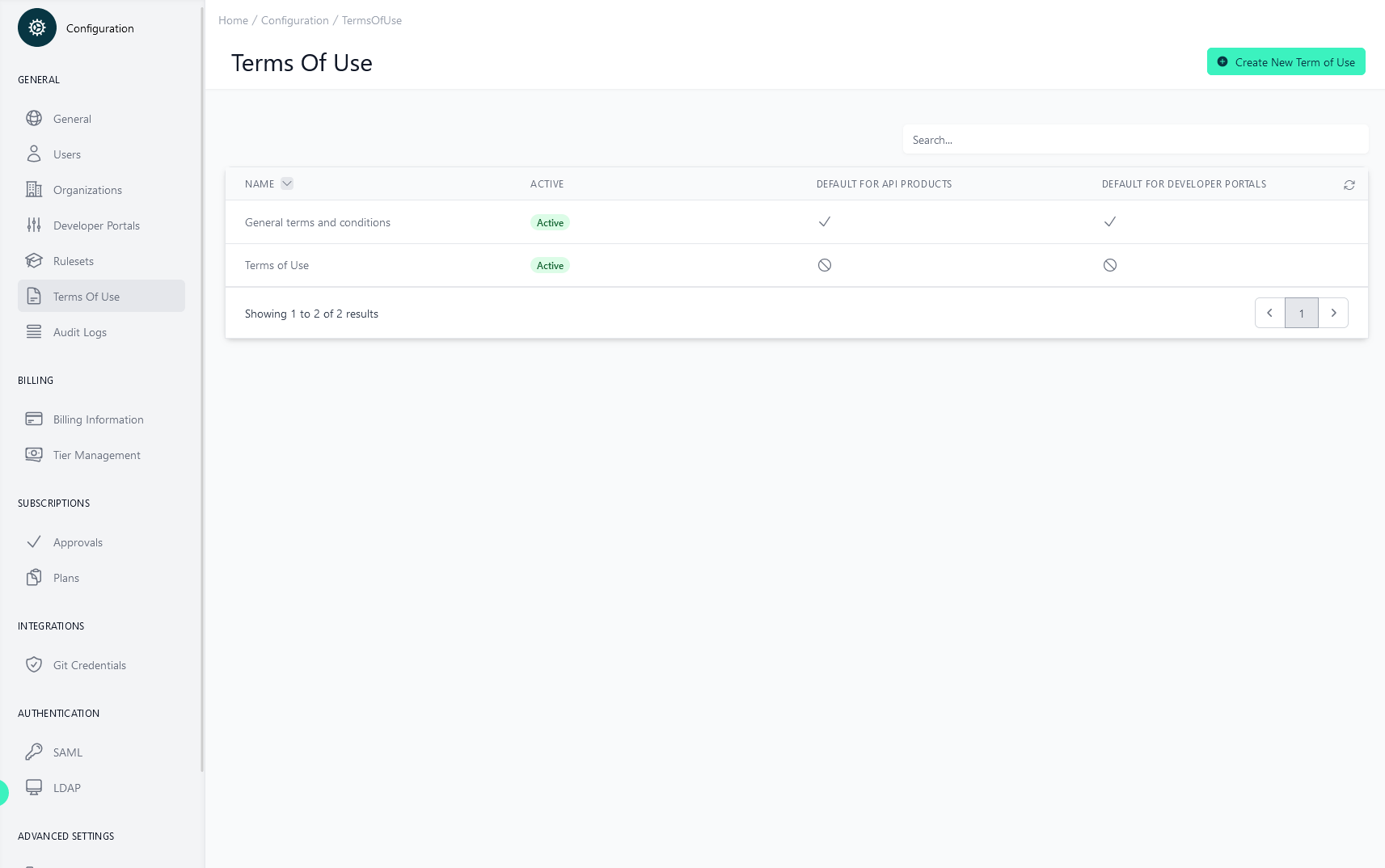The height and width of the screenshot is (868, 1385).
Task: Toggle default API products for Terms of Use
Action: point(825,265)
